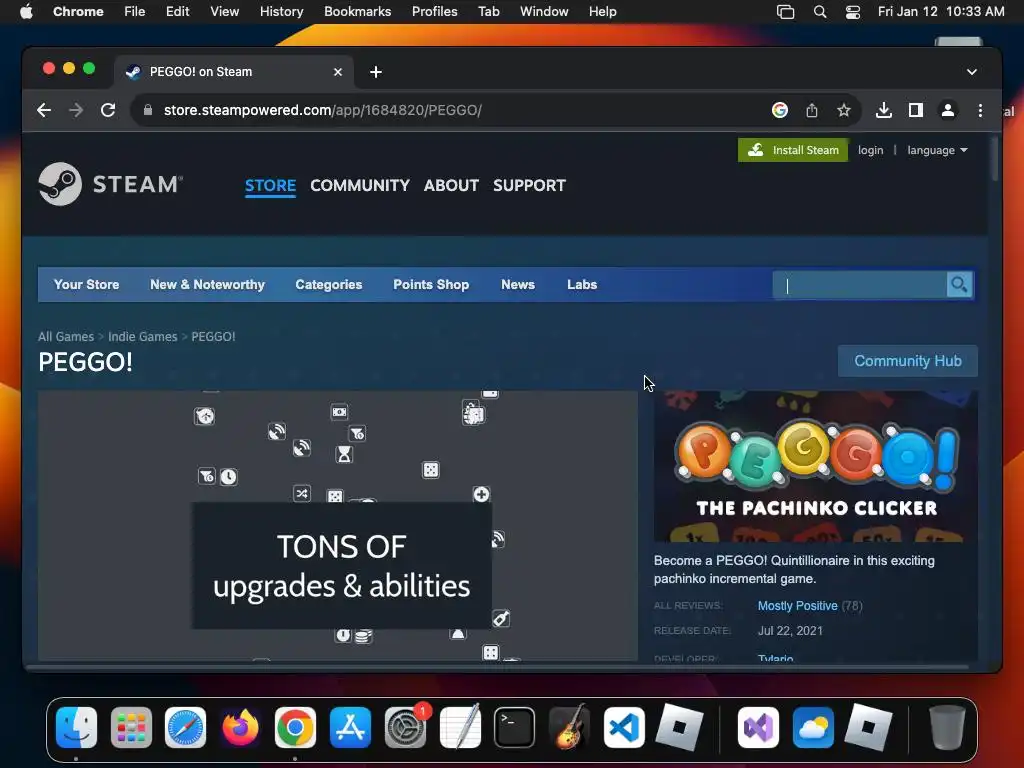This screenshot has width=1024, height=768.
Task: Open the COMMUNITY menu
Action: coord(360,185)
